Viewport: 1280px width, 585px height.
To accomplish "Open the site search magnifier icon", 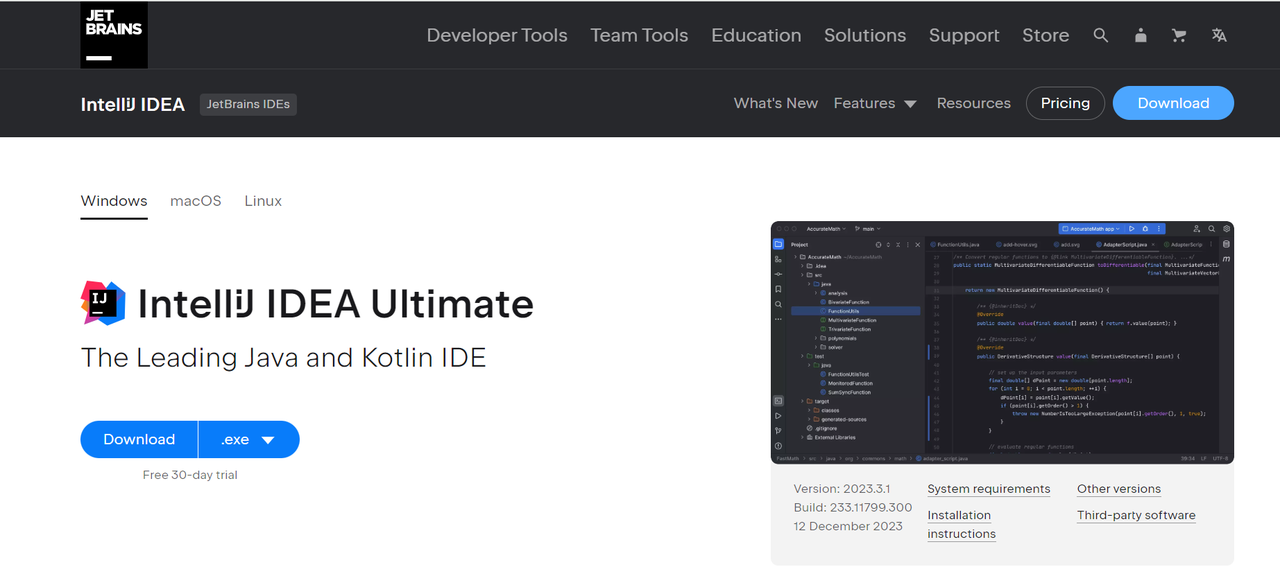I will click(x=1101, y=35).
